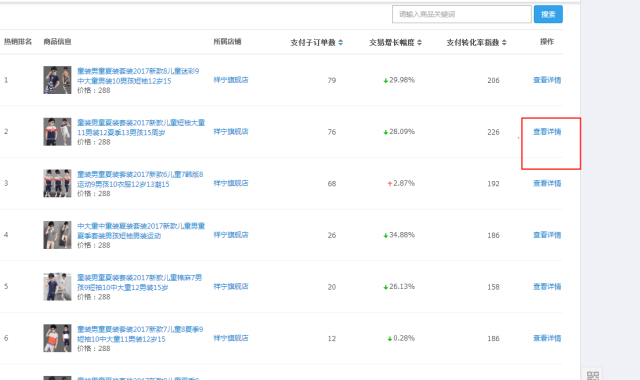This screenshot has height=380, width=640.
Task: View 查看详情 for rank 5 product
Action: coord(547,287)
